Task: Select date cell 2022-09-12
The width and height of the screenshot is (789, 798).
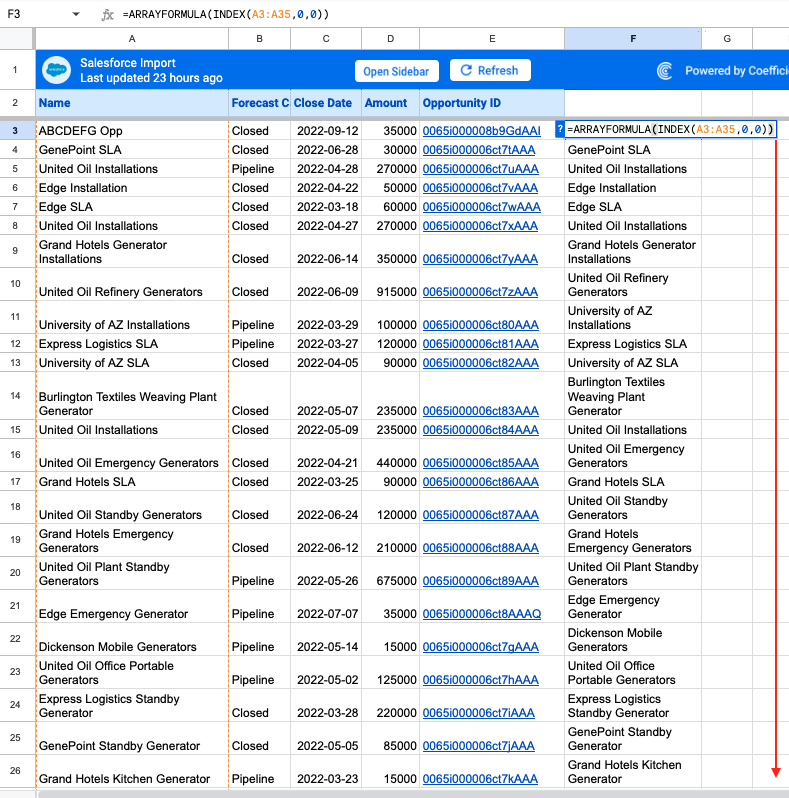Action: click(326, 131)
